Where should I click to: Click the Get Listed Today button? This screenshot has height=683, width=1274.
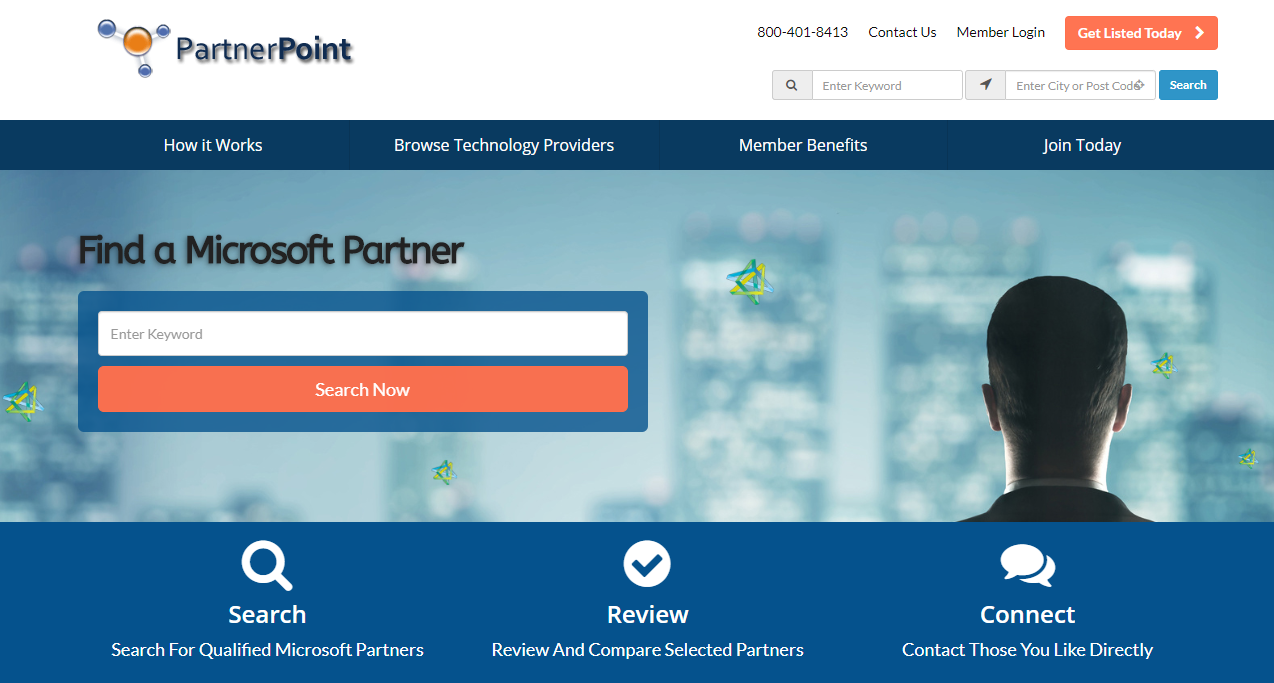tap(1141, 33)
